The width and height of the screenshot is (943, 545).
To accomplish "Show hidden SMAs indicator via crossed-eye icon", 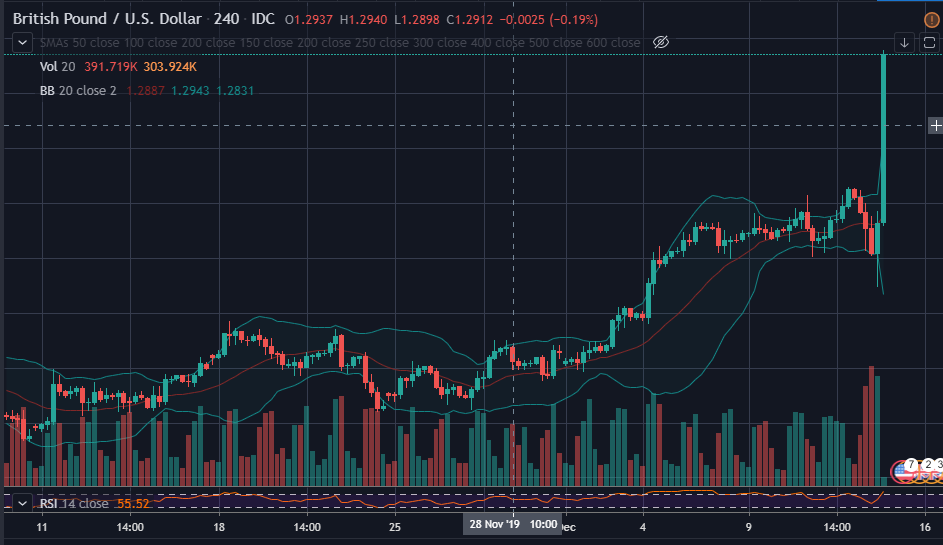I will tap(661, 42).
